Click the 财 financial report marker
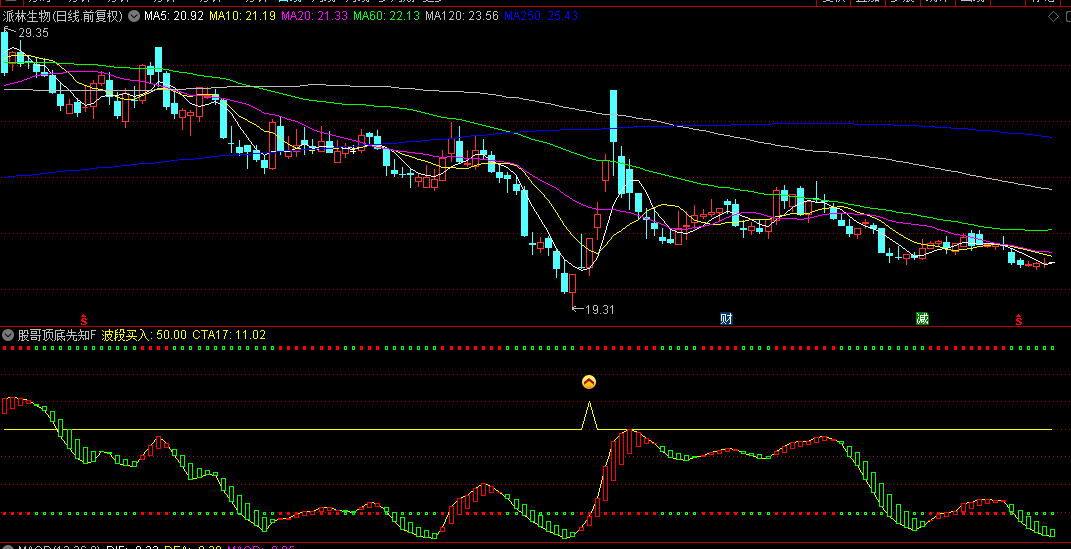Viewport: 1071px width, 549px height. [726, 318]
